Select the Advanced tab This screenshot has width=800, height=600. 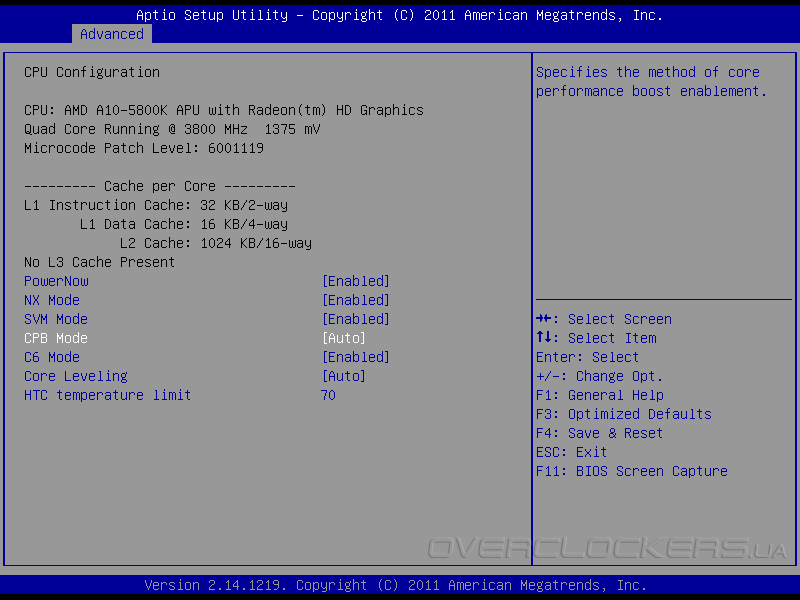[112, 34]
